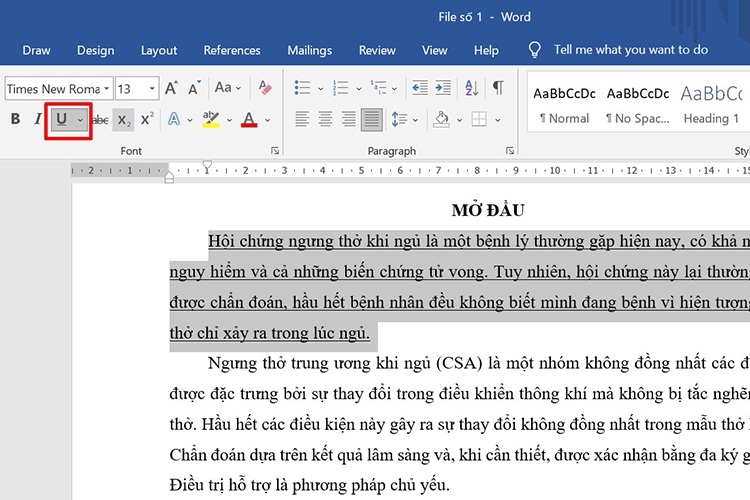
Task: Click the MỞ ĐẦU heading text
Action: pos(488,210)
